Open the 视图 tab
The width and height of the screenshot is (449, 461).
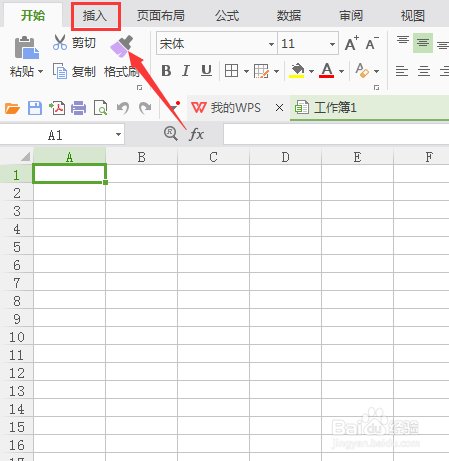pos(413,16)
